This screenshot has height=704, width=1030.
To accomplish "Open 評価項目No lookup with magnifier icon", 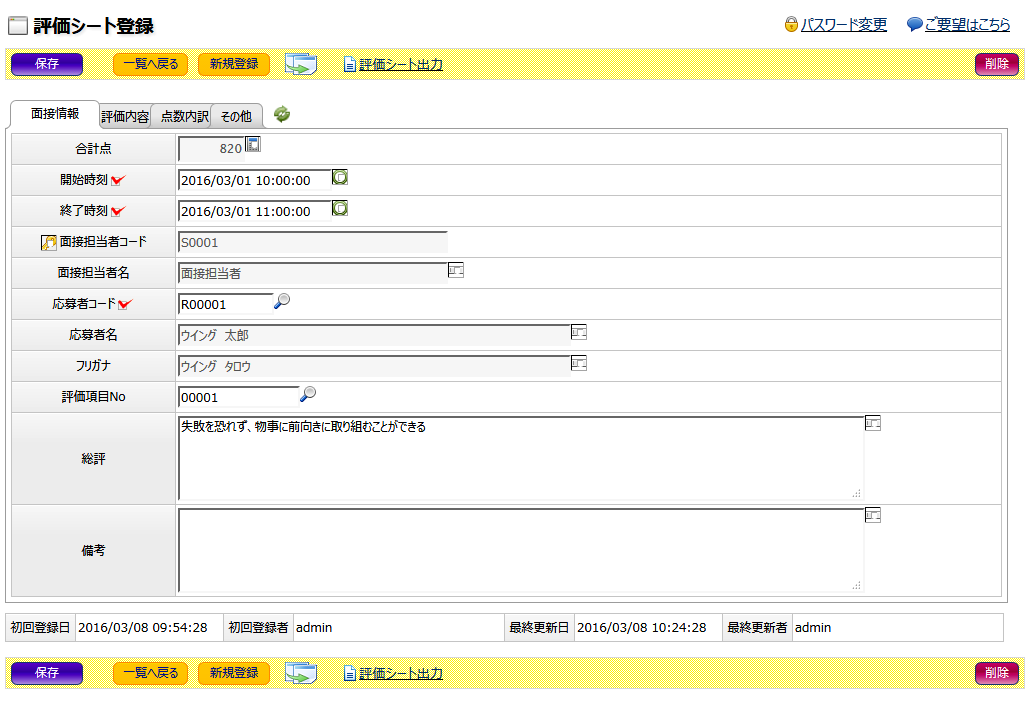I will pyautogui.click(x=308, y=394).
